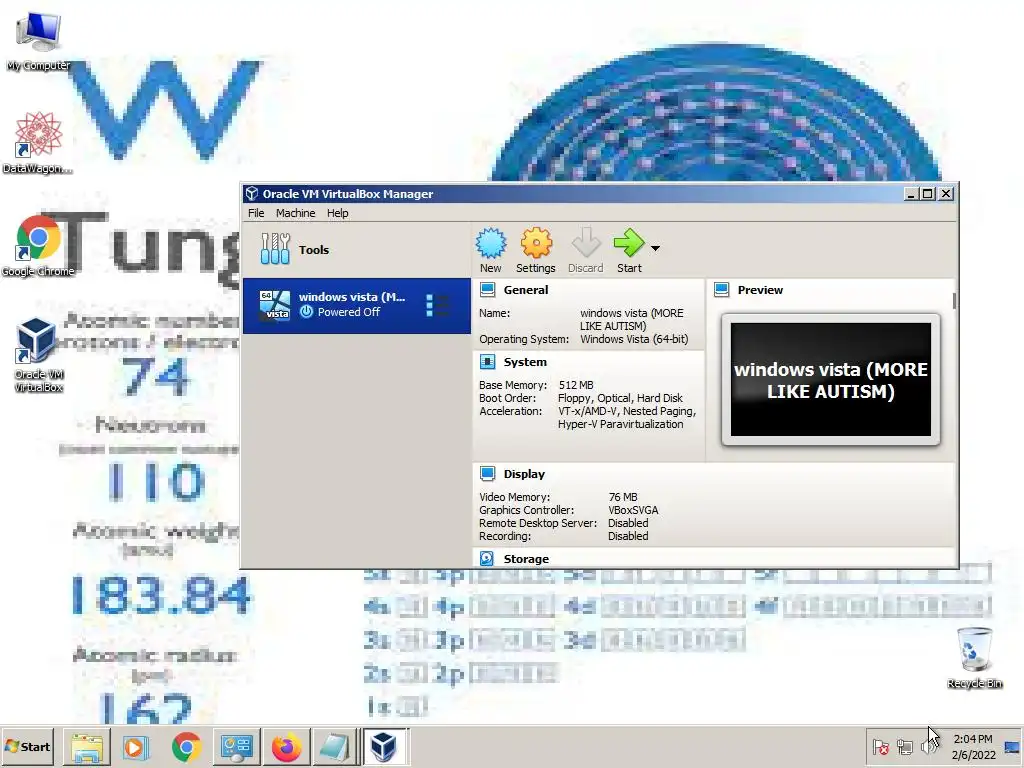Click the 'Windows Vista (64-bit)' value
This screenshot has height=768, width=1024.
click(x=634, y=340)
